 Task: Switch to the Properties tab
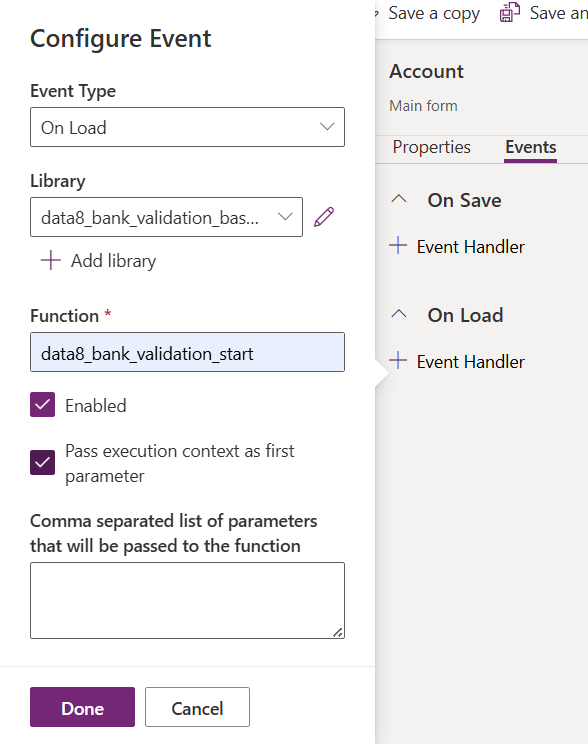[x=431, y=147]
